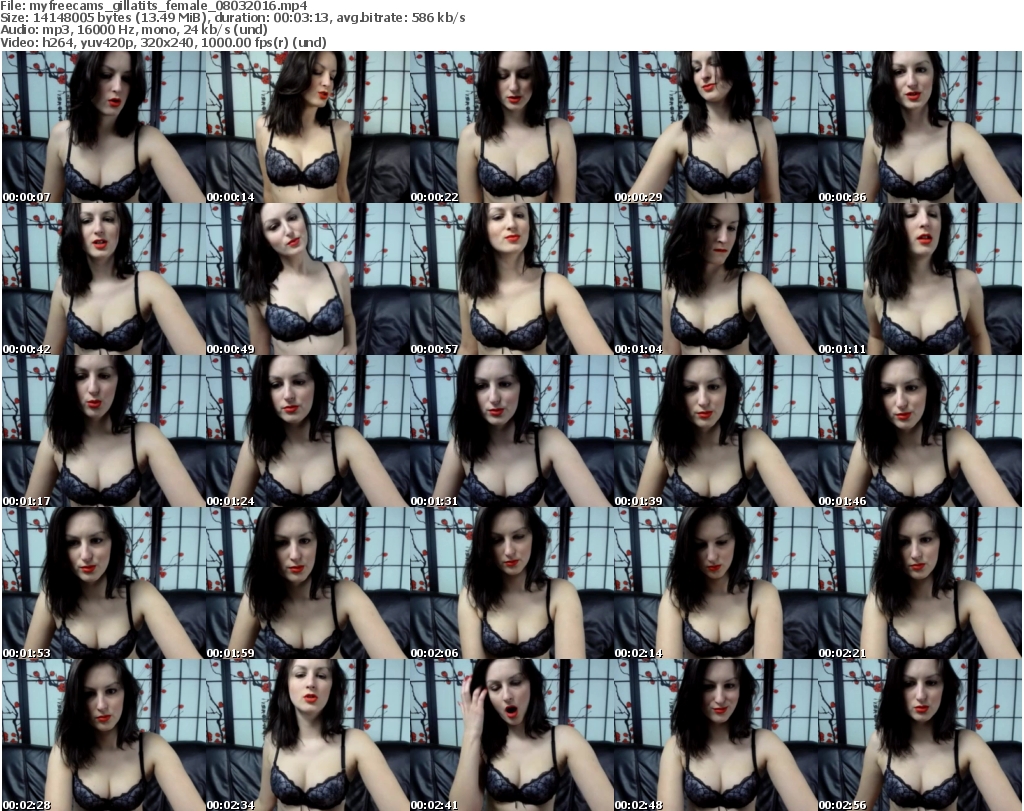
Task: Open the 00:00:49 thumbnail
Action: point(308,279)
